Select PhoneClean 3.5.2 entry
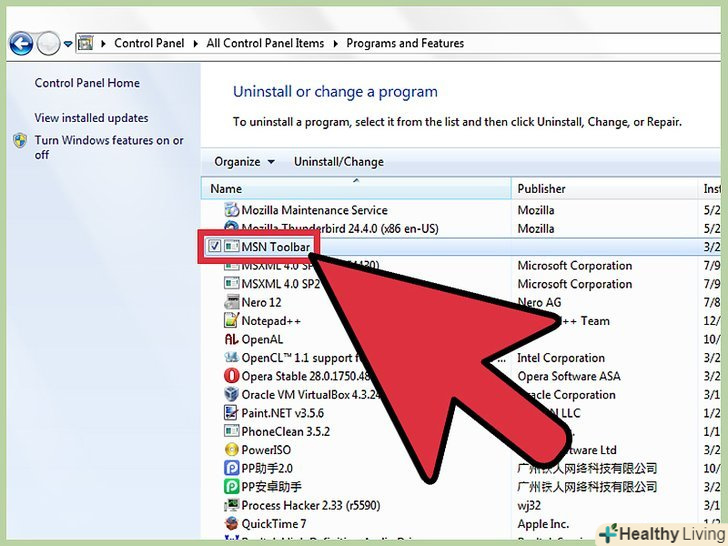 [x=286, y=431]
